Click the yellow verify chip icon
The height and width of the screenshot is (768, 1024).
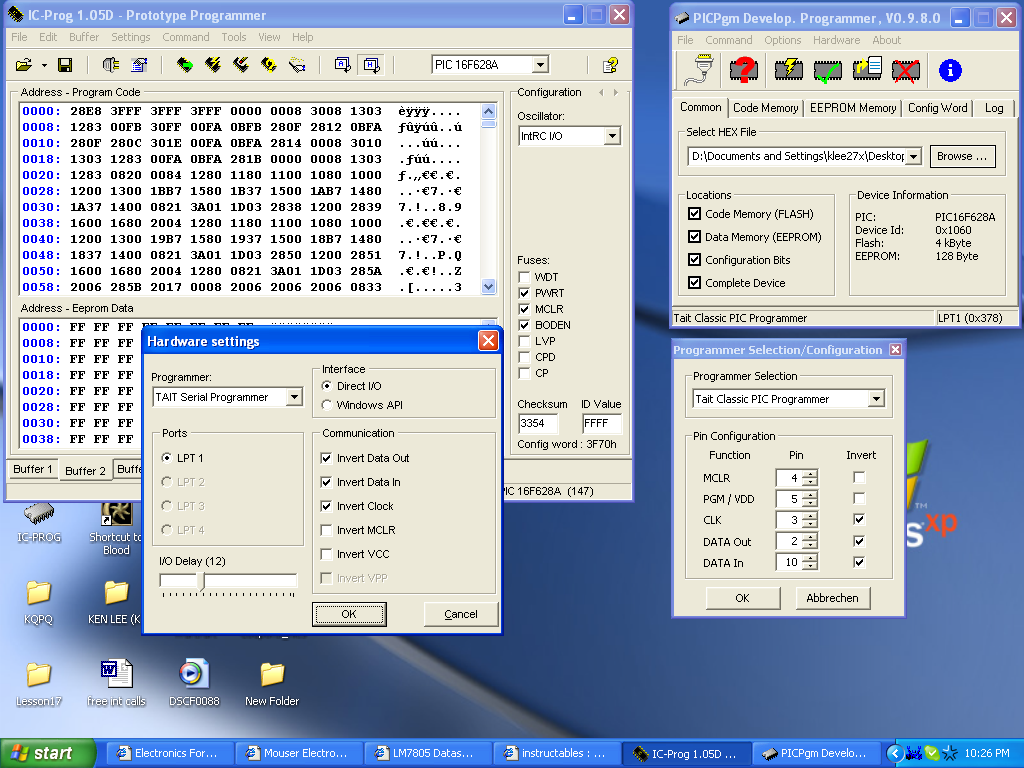[268, 65]
